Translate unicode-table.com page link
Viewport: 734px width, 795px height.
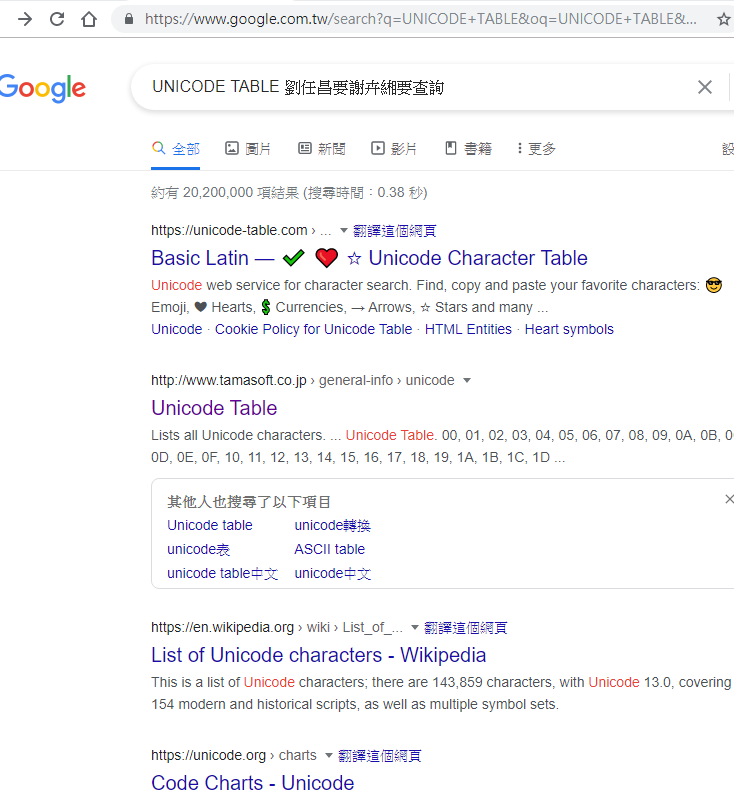click(394, 231)
